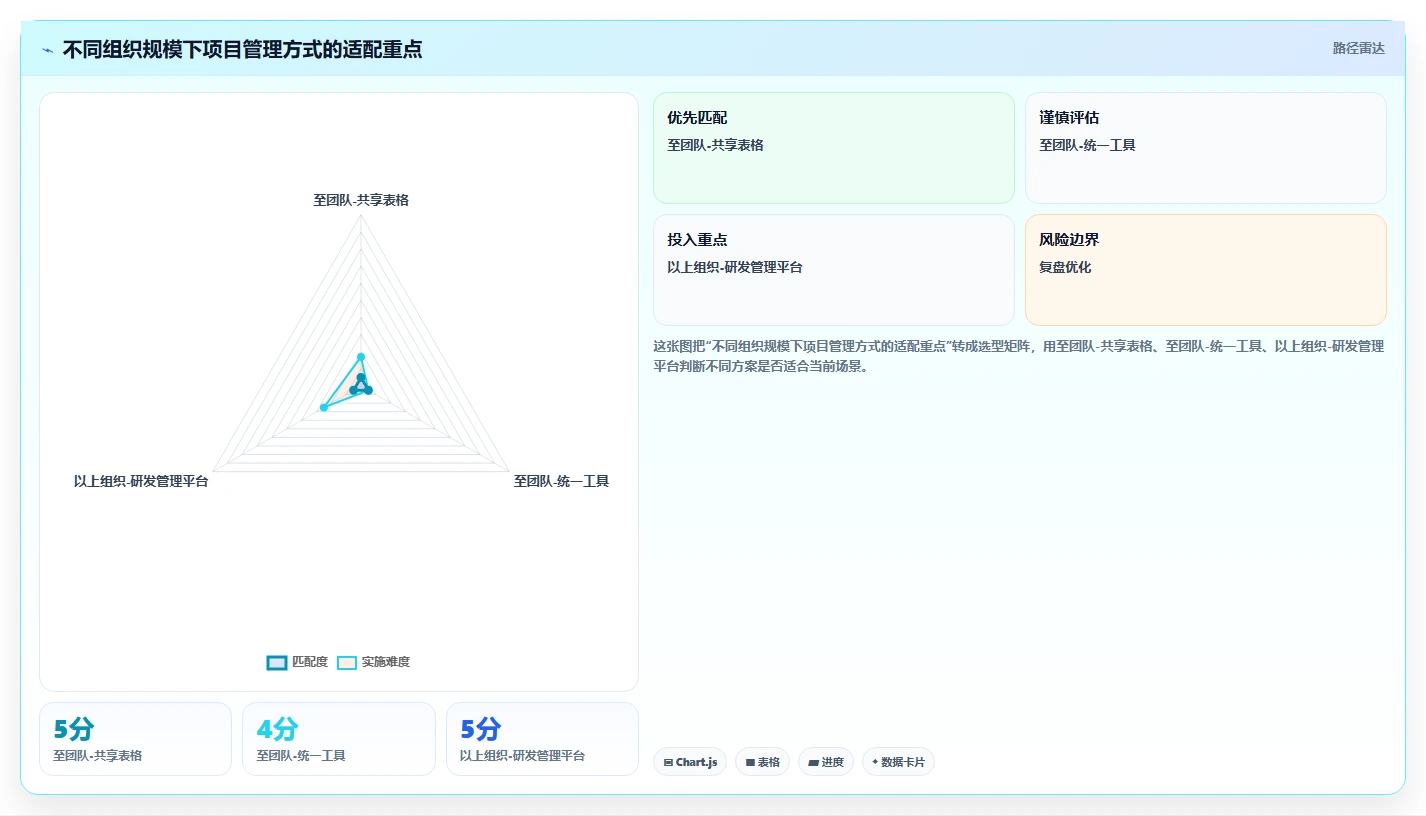Click 以上组织-研发管理平台 inside the 投入重点 card
Image resolution: width=1426 pixels, height=816 pixels.
[x=735, y=267]
